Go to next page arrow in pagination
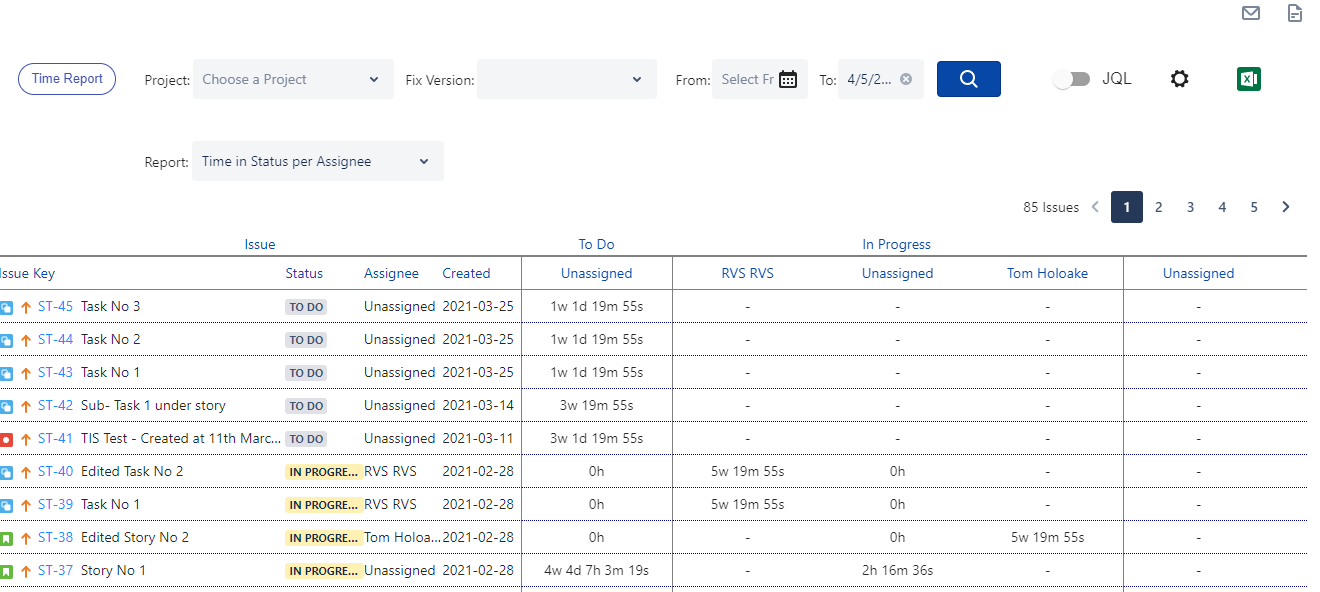The height and width of the screenshot is (592, 1320). pyautogui.click(x=1286, y=207)
